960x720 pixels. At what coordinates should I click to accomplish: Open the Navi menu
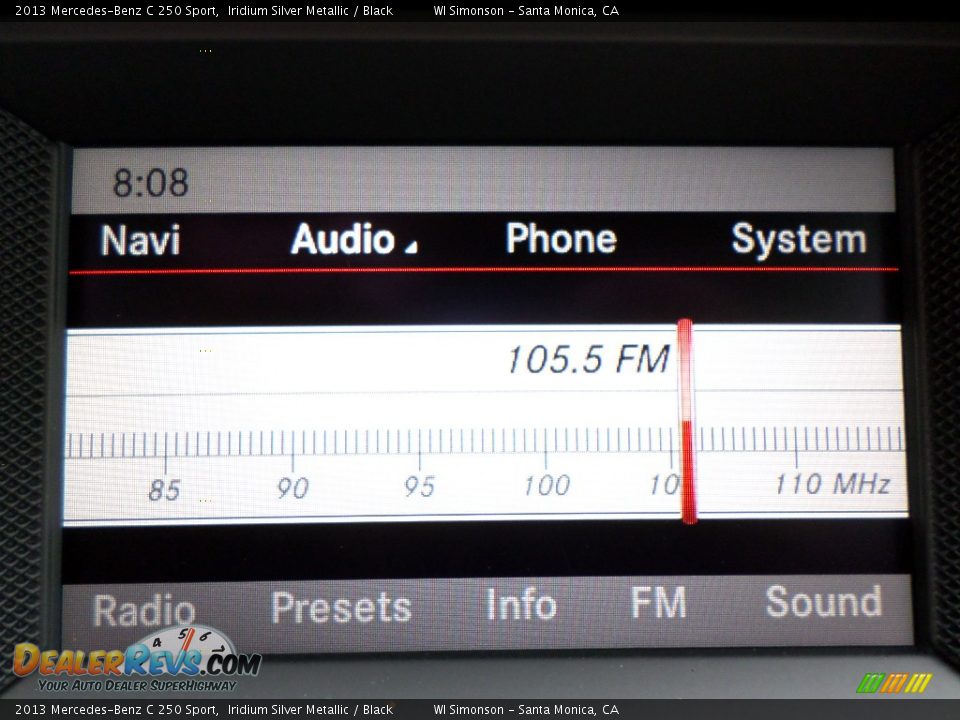pyautogui.click(x=140, y=241)
